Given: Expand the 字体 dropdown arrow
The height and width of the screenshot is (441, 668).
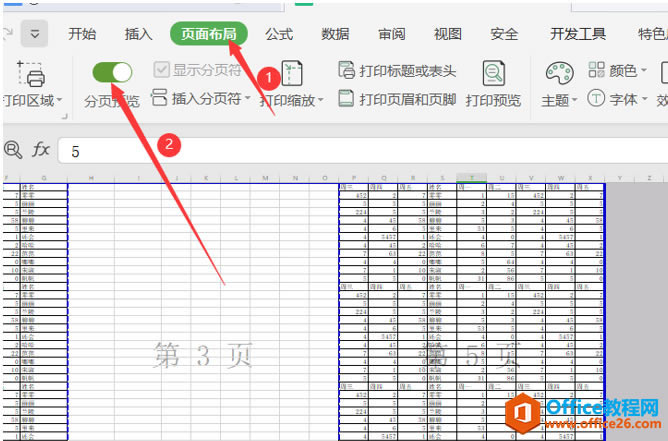Looking at the screenshot, I should (644, 99).
